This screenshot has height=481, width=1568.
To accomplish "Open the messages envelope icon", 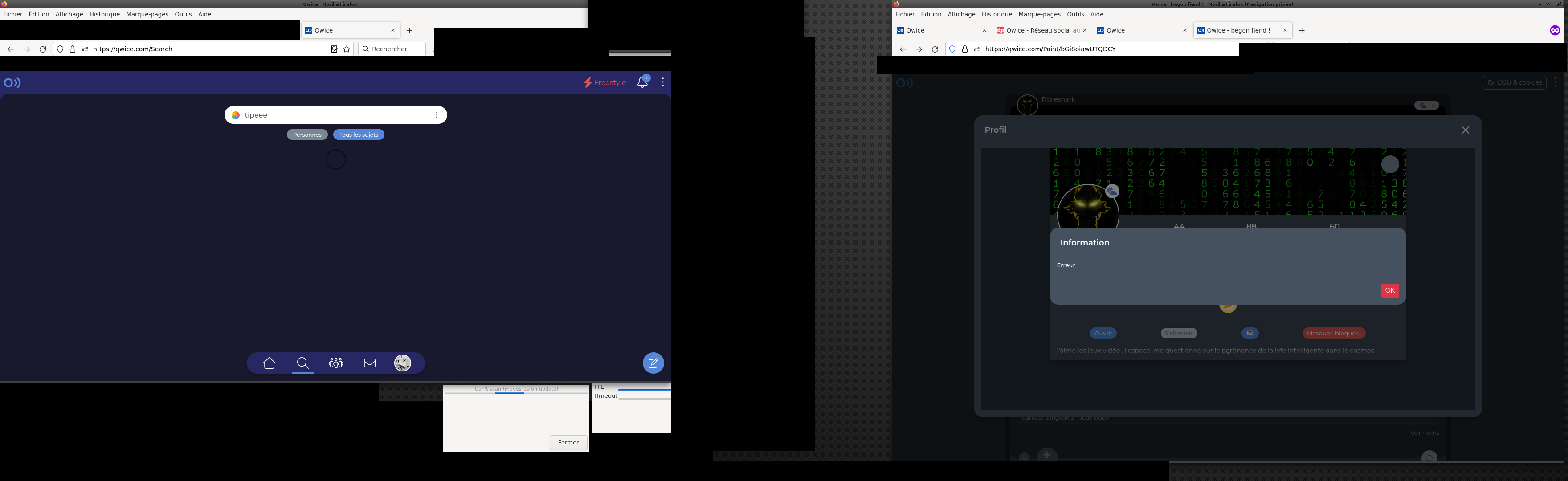I will (369, 363).
